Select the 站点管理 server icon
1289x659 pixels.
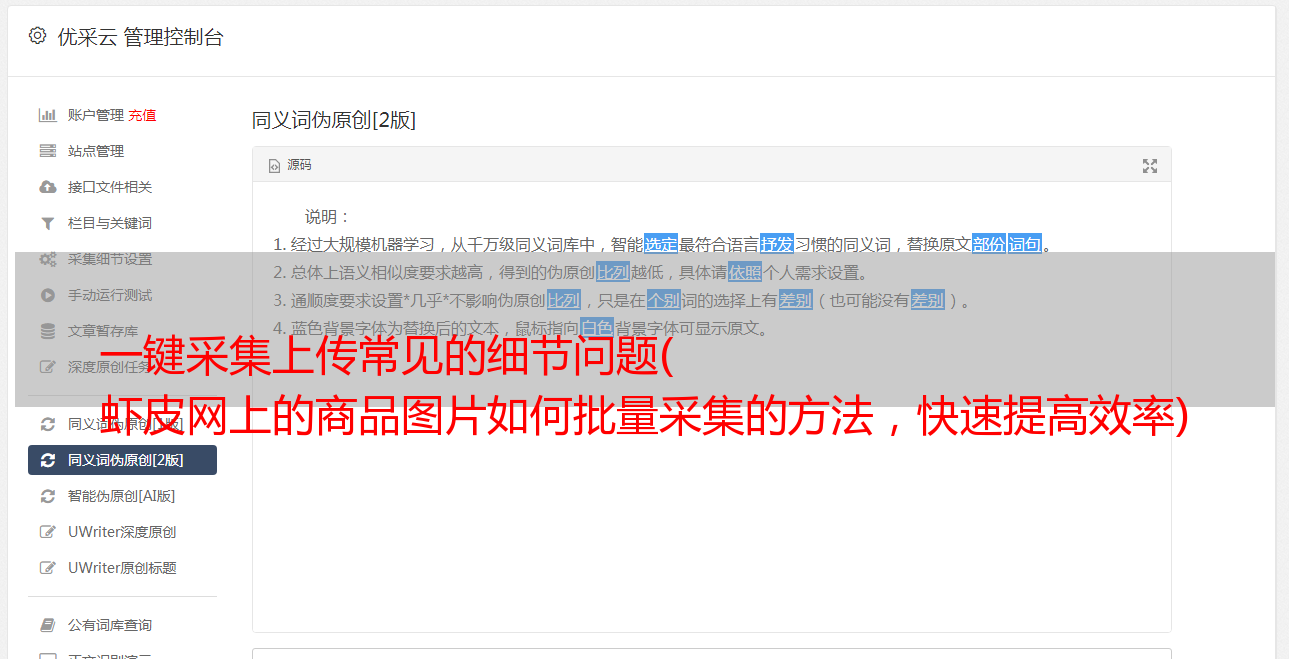click(47, 151)
